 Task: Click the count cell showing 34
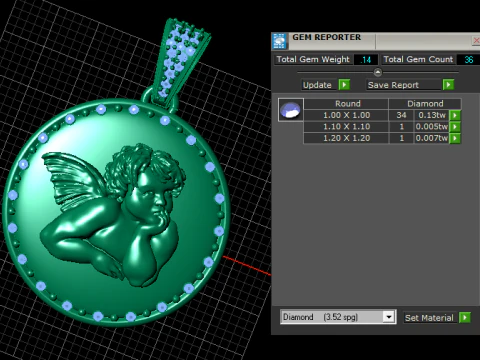point(401,115)
